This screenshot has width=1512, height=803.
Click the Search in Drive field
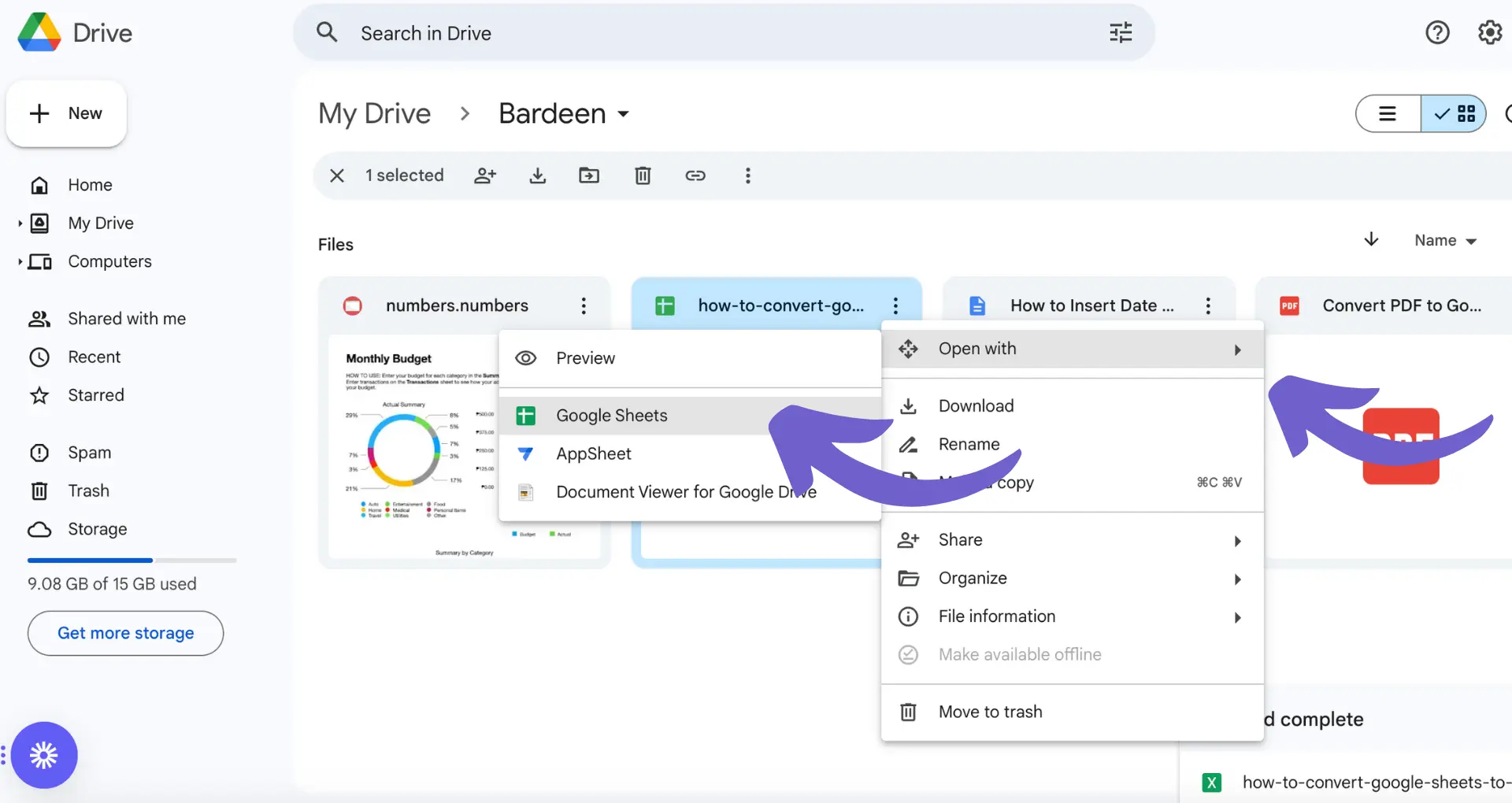pyautogui.click(x=724, y=32)
